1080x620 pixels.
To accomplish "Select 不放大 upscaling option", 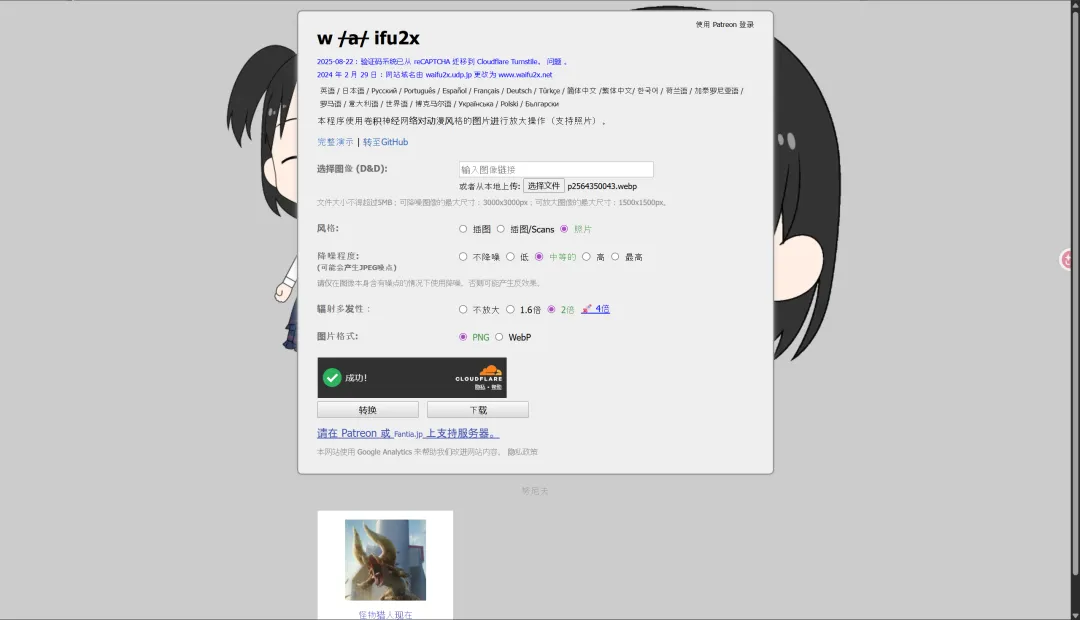I will tap(463, 309).
